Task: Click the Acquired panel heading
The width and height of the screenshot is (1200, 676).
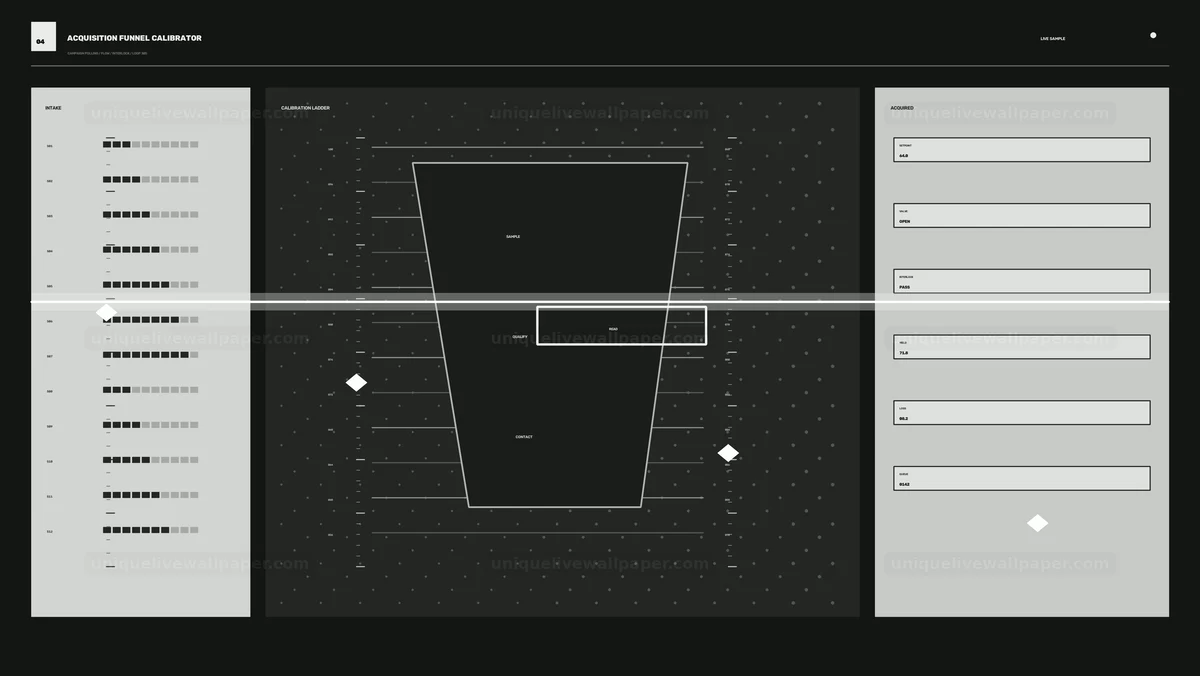Action: click(902, 108)
